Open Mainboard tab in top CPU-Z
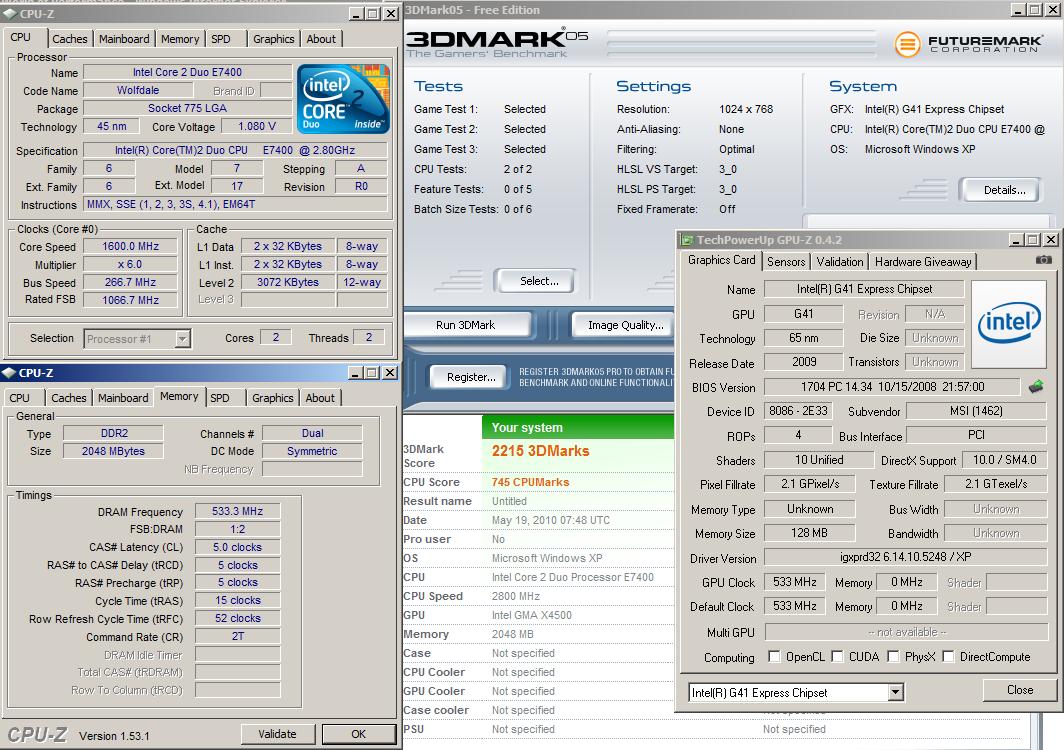 pos(124,39)
